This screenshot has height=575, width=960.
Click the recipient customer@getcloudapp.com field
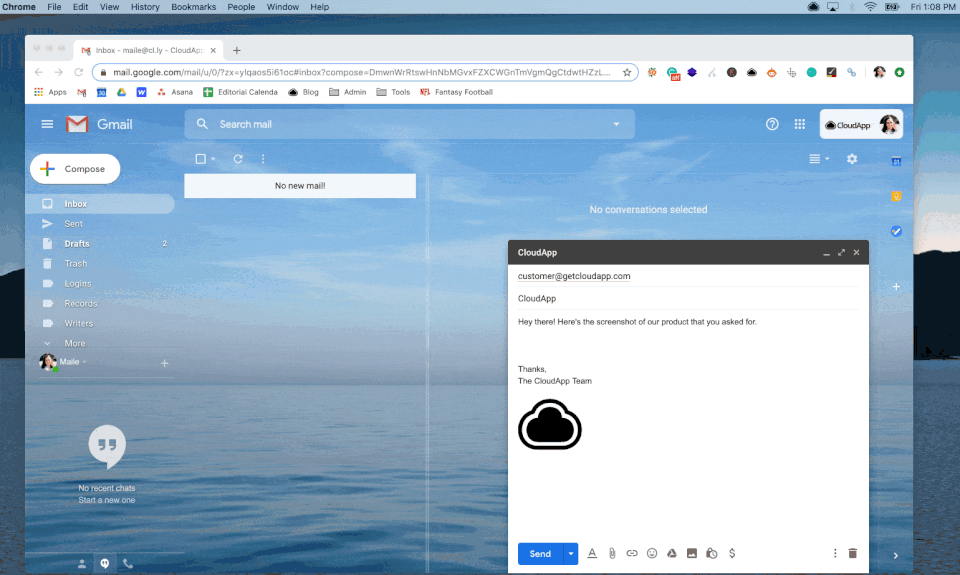click(x=688, y=276)
